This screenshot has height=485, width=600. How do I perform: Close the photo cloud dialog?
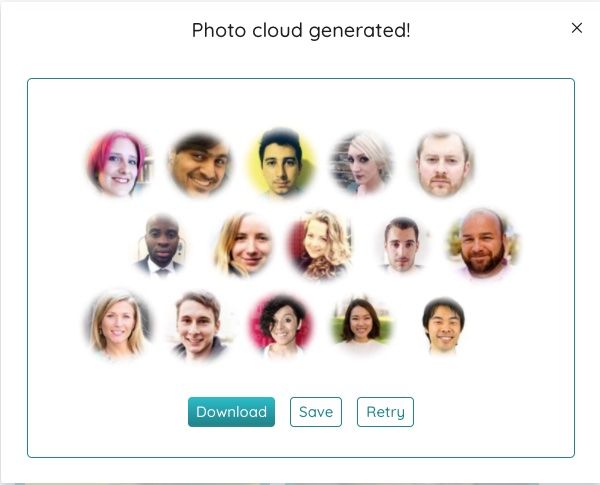[577, 28]
